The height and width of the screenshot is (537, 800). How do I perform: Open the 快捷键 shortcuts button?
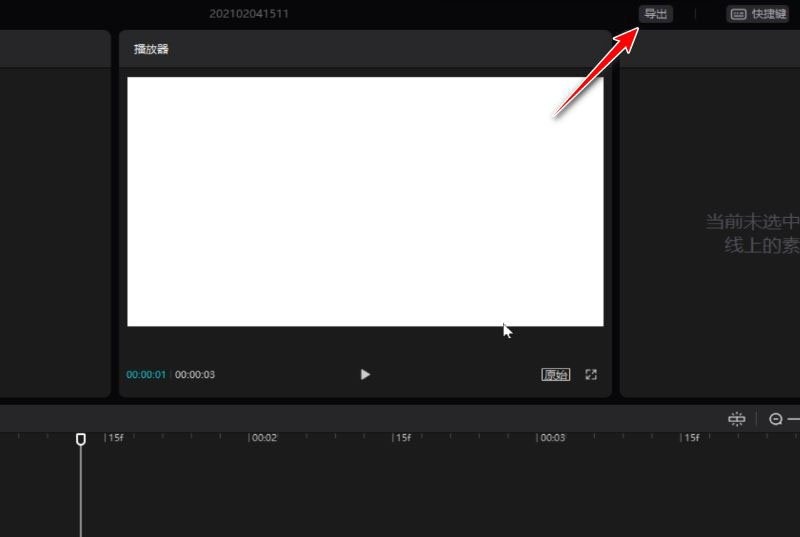[x=758, y=14]
